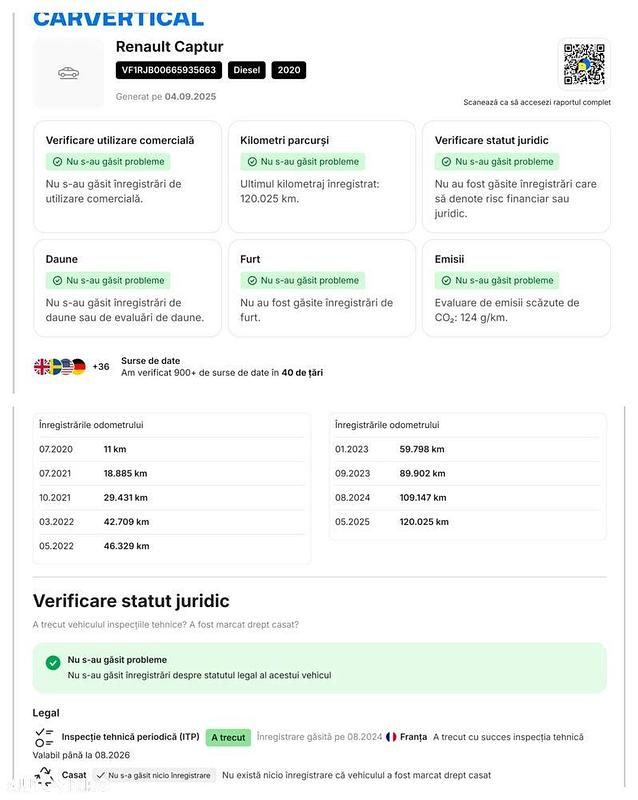Select the 05.2025 odometer record row
Screen dimensions: 638x800
click(x=467, y=522)
